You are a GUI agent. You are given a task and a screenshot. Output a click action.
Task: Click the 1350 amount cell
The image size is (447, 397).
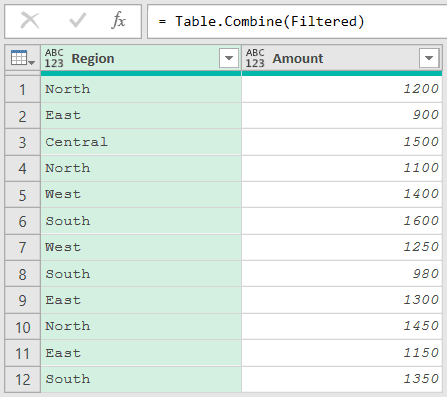pos(342,379)
